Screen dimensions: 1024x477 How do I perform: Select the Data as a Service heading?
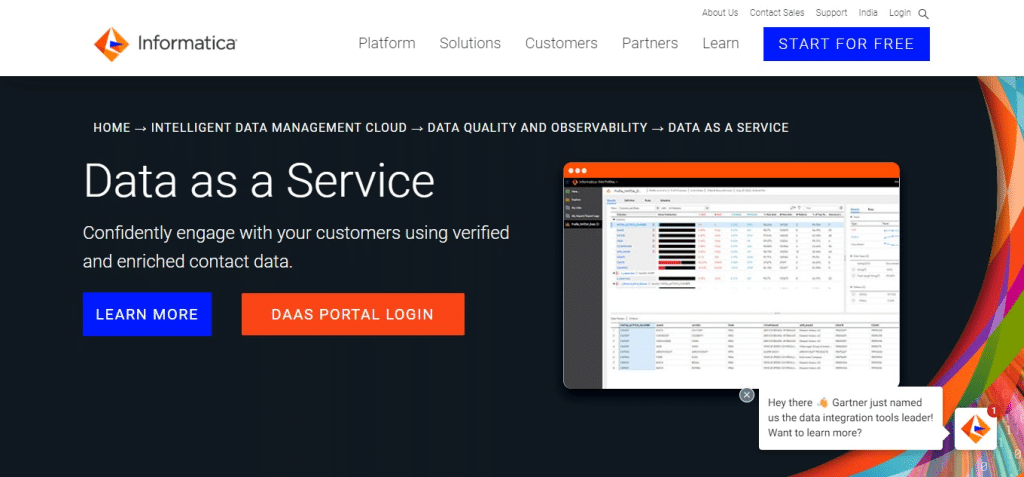click(x=259, y=180)
